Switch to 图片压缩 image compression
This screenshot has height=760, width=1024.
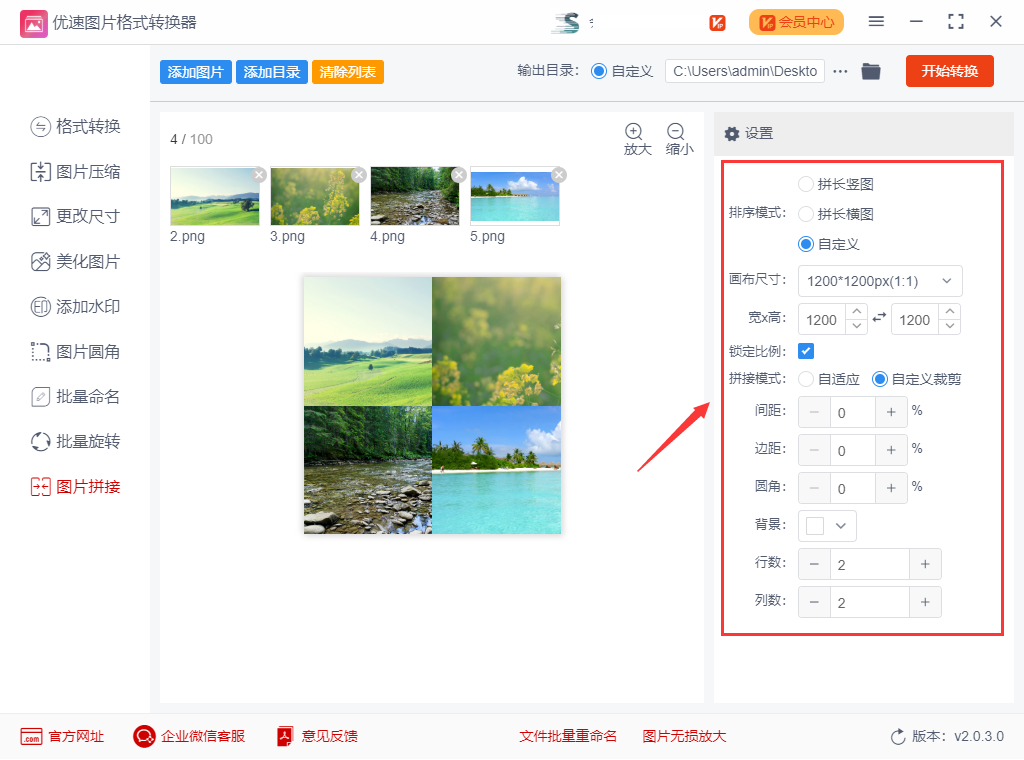(75, 172)
